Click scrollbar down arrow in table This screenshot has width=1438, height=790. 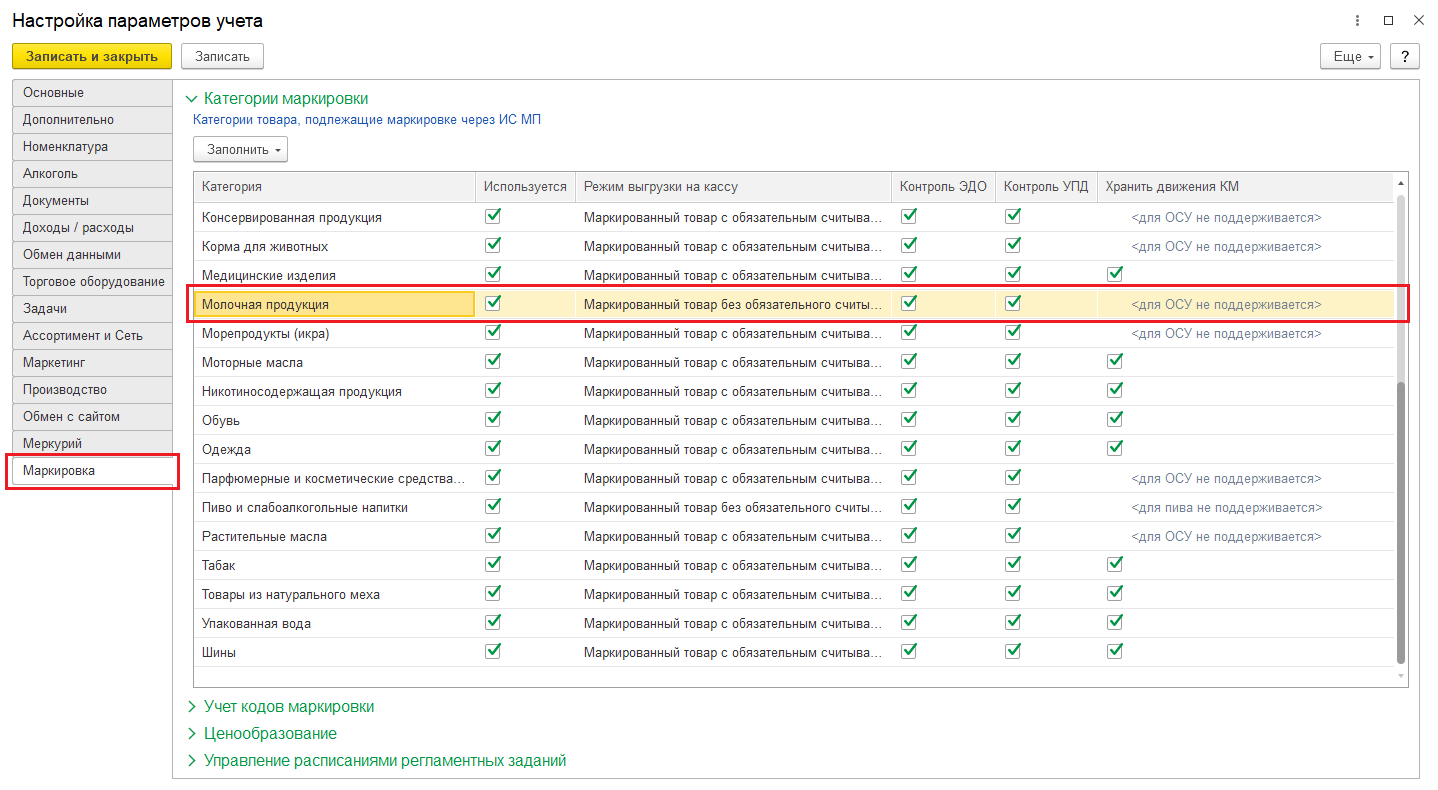click(x=1401, y=677)
